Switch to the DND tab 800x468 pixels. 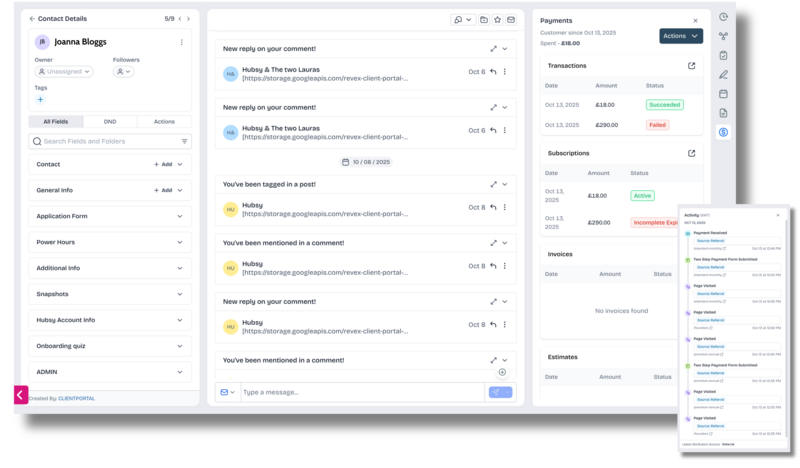point(110,121)
